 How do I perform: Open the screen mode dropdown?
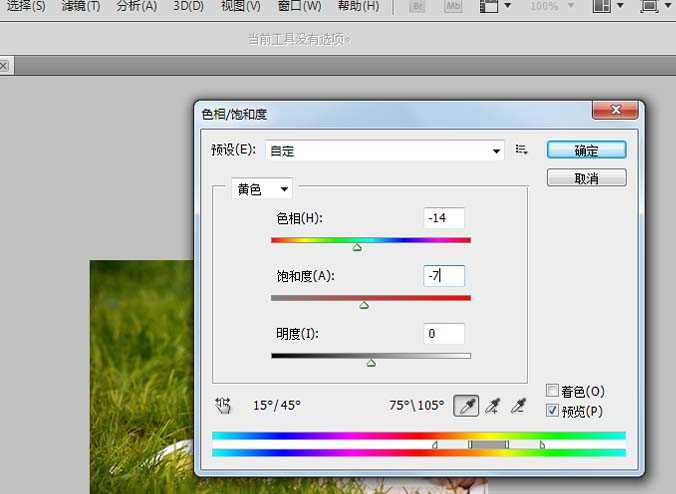click(653, 6)
